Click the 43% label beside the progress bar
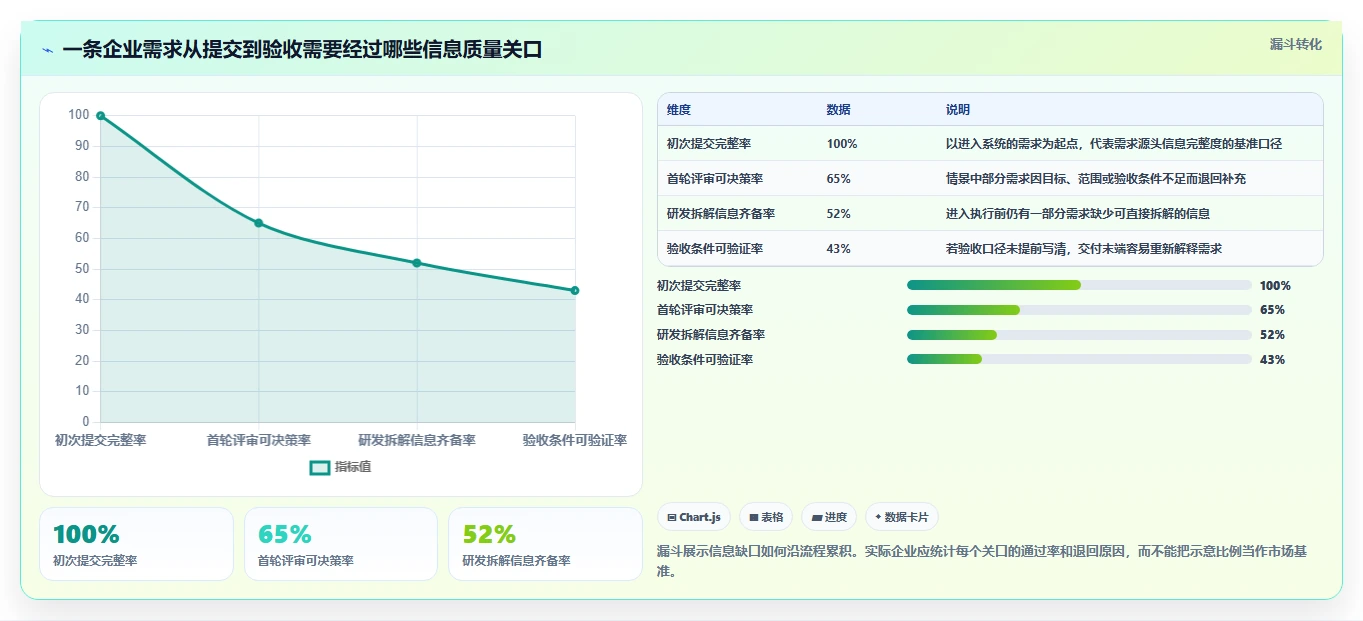The image size is (1363, 621). pos(1272,360)
